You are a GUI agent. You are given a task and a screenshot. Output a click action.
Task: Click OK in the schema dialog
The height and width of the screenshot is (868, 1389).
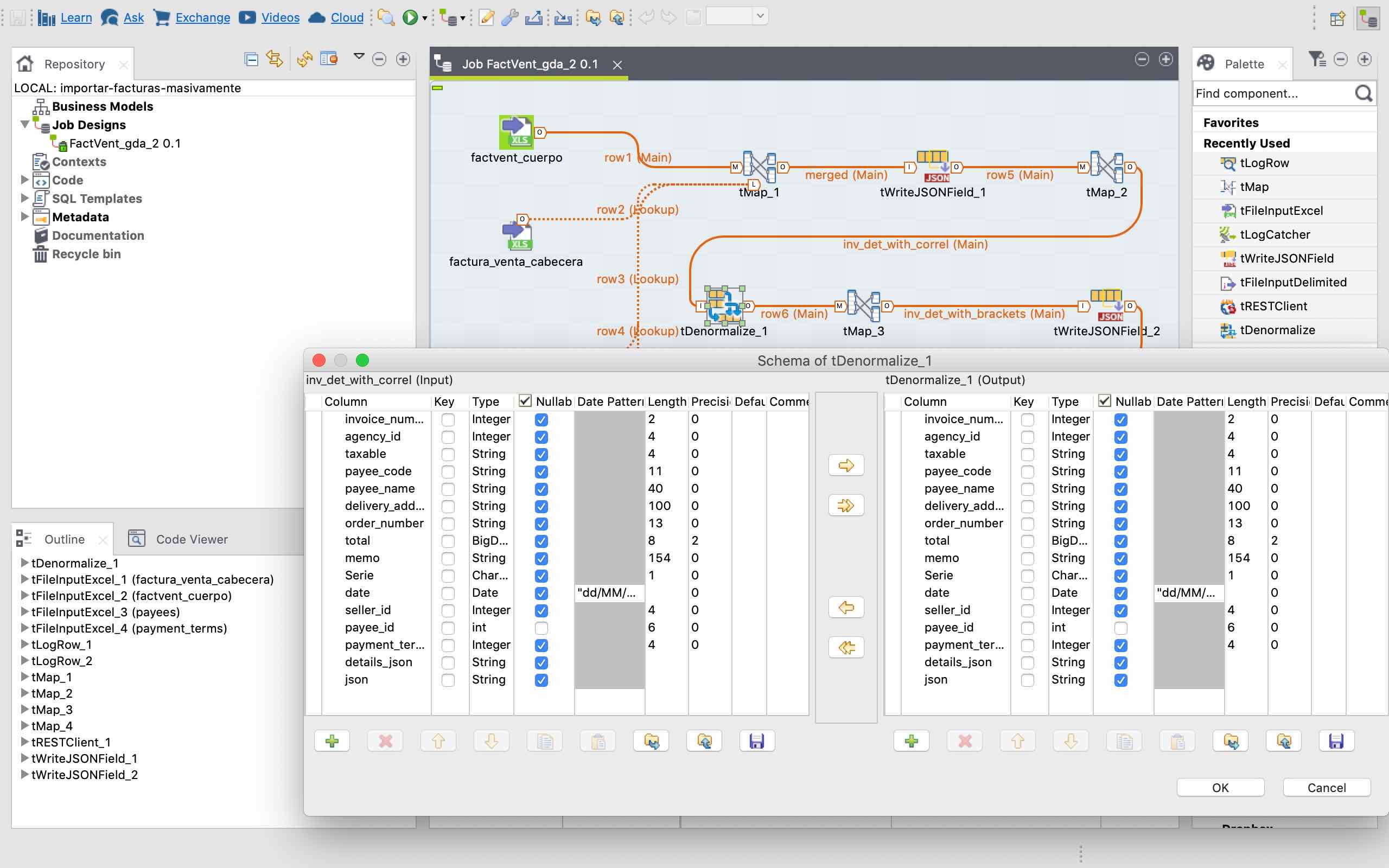click(x=1220, y=788)
